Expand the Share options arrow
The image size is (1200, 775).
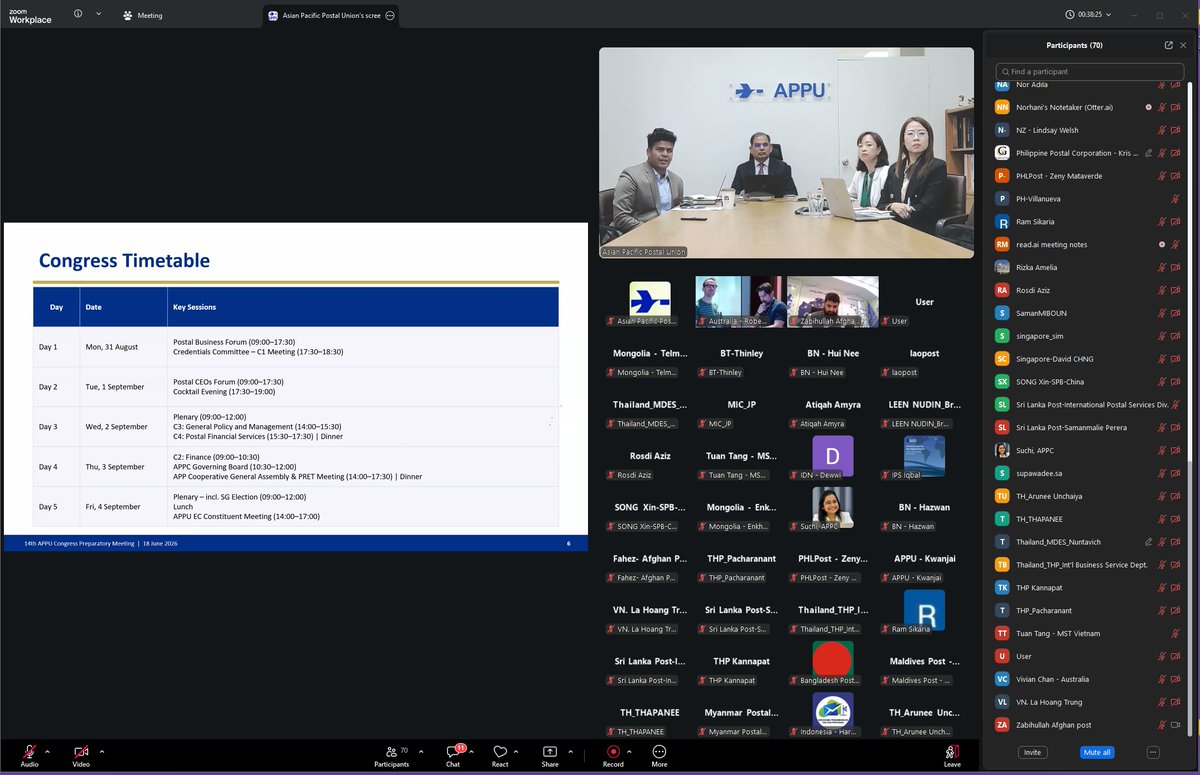pos(569,752)
